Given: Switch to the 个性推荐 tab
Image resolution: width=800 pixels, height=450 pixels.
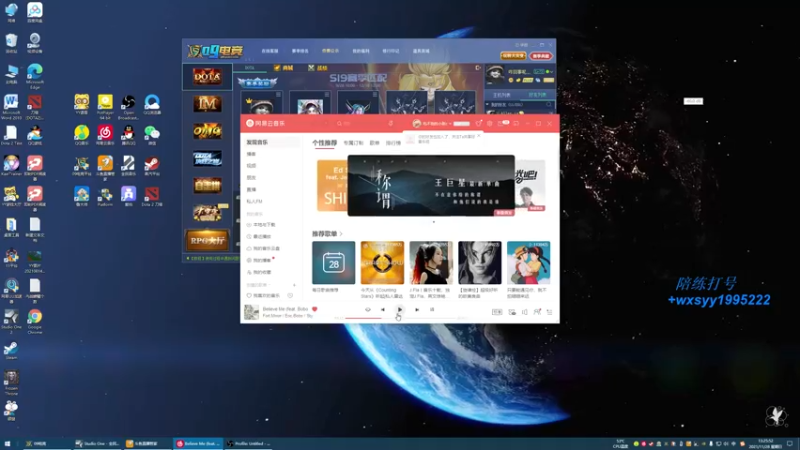Looking at the screenshot, I should pyautogui.click(x=324, y=143).
